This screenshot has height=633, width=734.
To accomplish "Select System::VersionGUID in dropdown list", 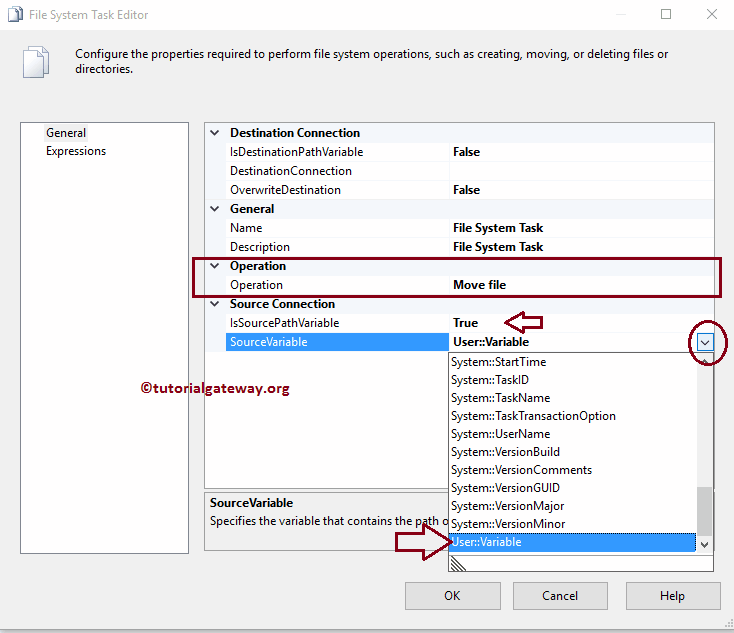I will click(573, 488).
